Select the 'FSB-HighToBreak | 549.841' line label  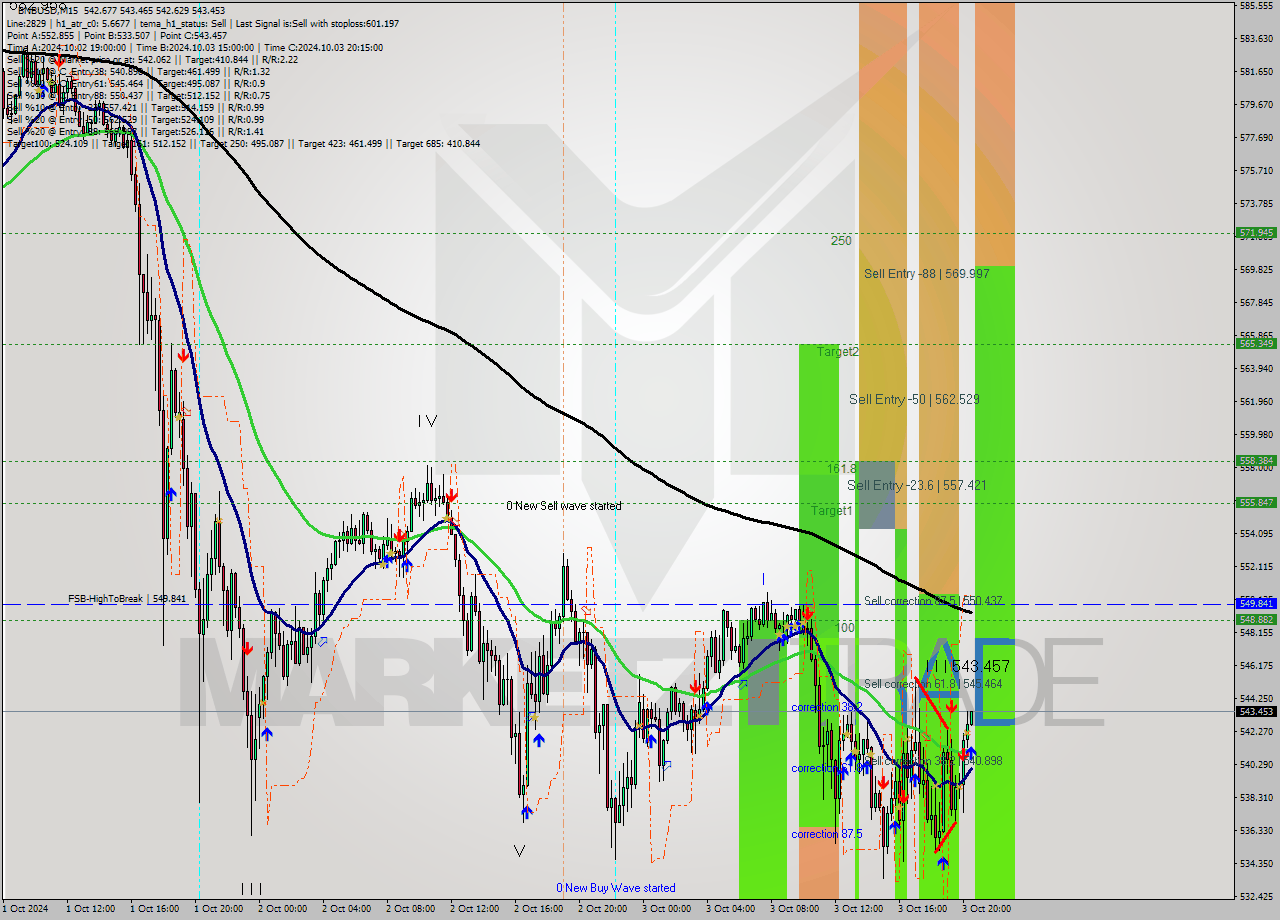pyautogui.click(x=128, y=598)
